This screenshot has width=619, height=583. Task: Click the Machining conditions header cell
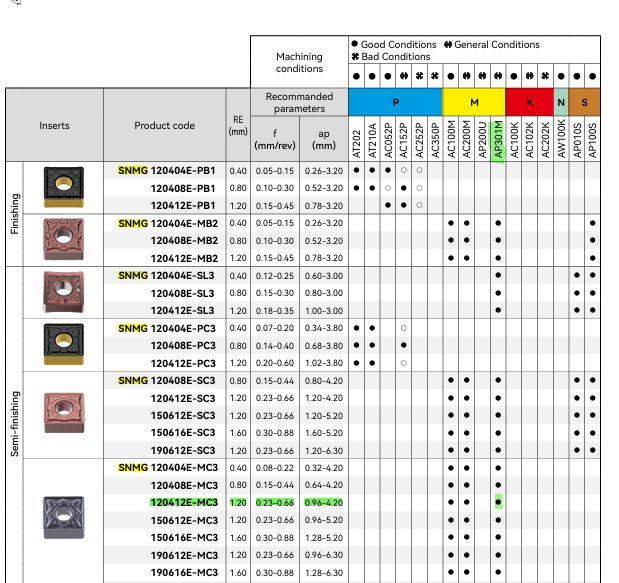tap(299, 62)
